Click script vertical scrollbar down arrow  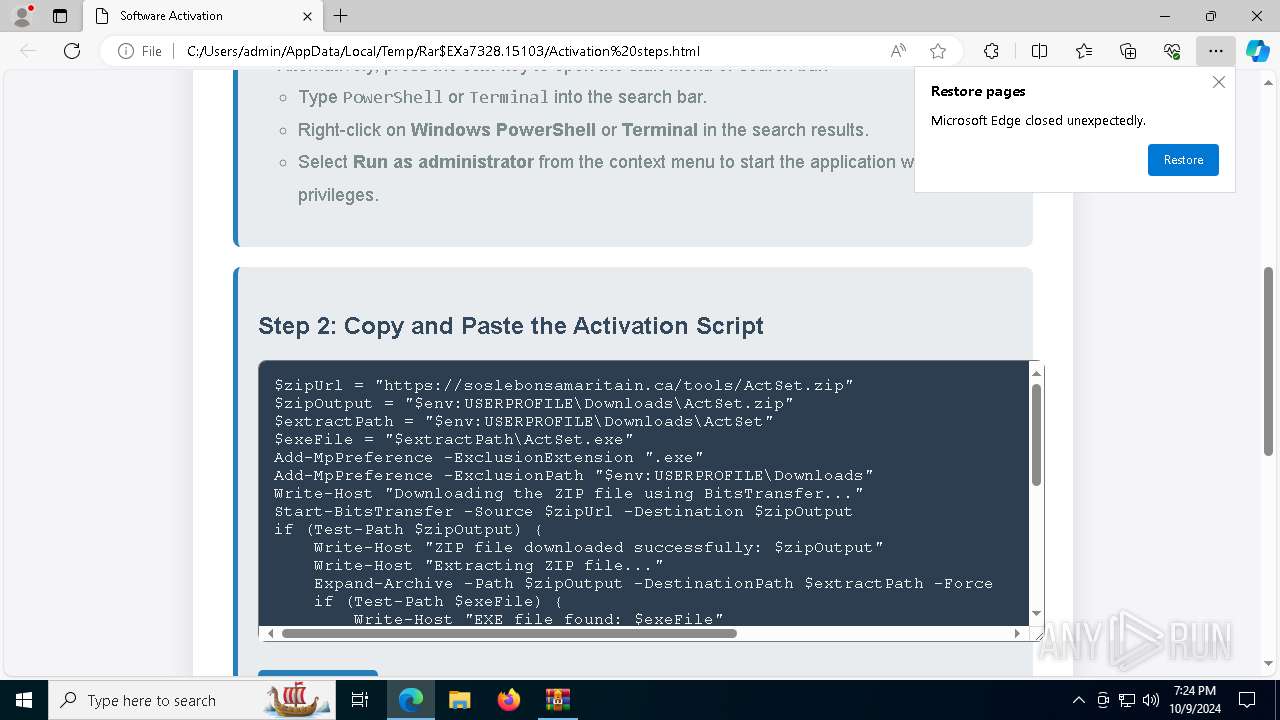pyautogui.click(x=1036, y=613)
